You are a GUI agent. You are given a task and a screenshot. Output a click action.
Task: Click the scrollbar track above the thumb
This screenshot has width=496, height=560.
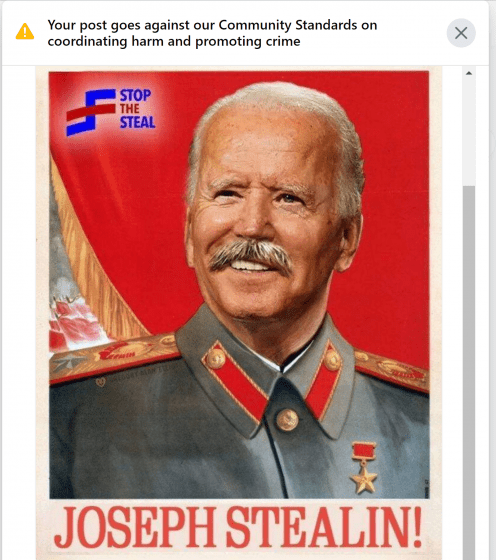pyautogui.click(x=469, y=131)
